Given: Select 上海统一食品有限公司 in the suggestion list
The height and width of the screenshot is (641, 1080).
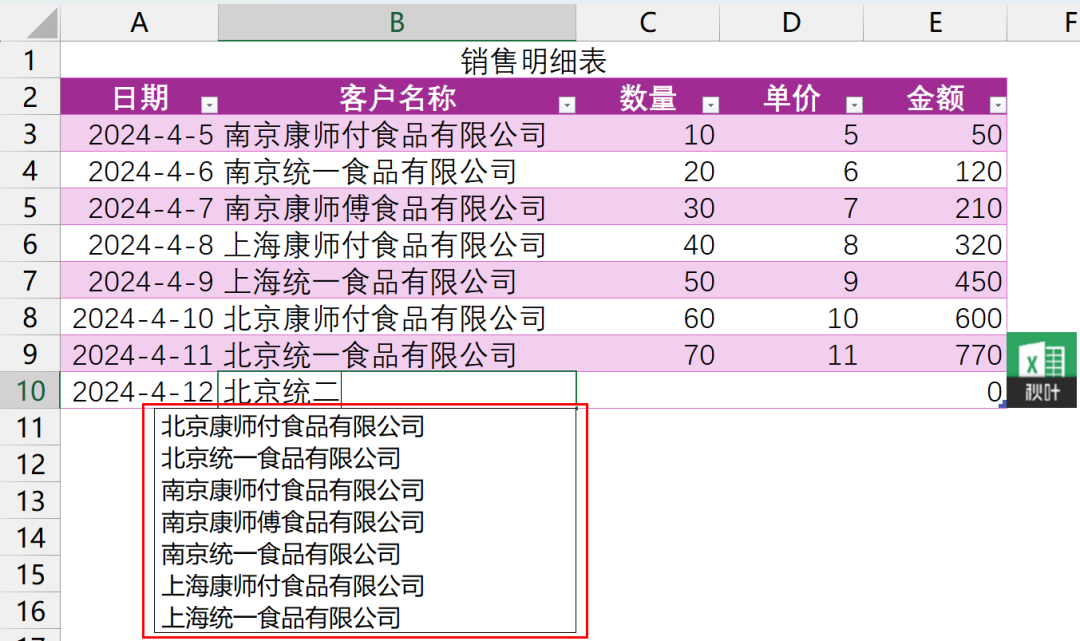Looking at the screenshot, I should (x=365, y=617).
